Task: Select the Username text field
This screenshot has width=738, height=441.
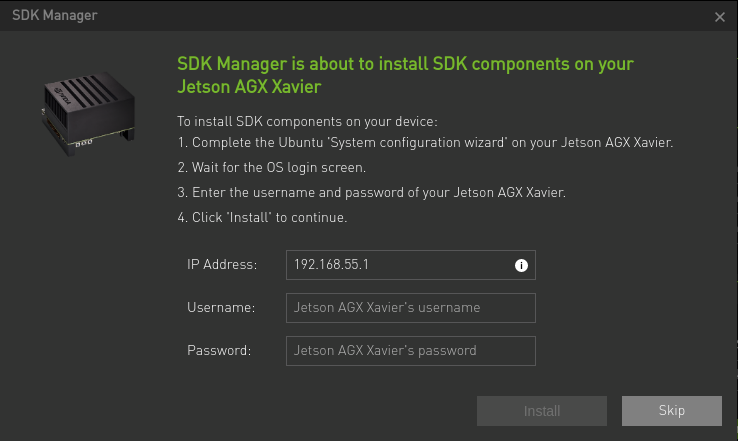Action: click(410, 308)
